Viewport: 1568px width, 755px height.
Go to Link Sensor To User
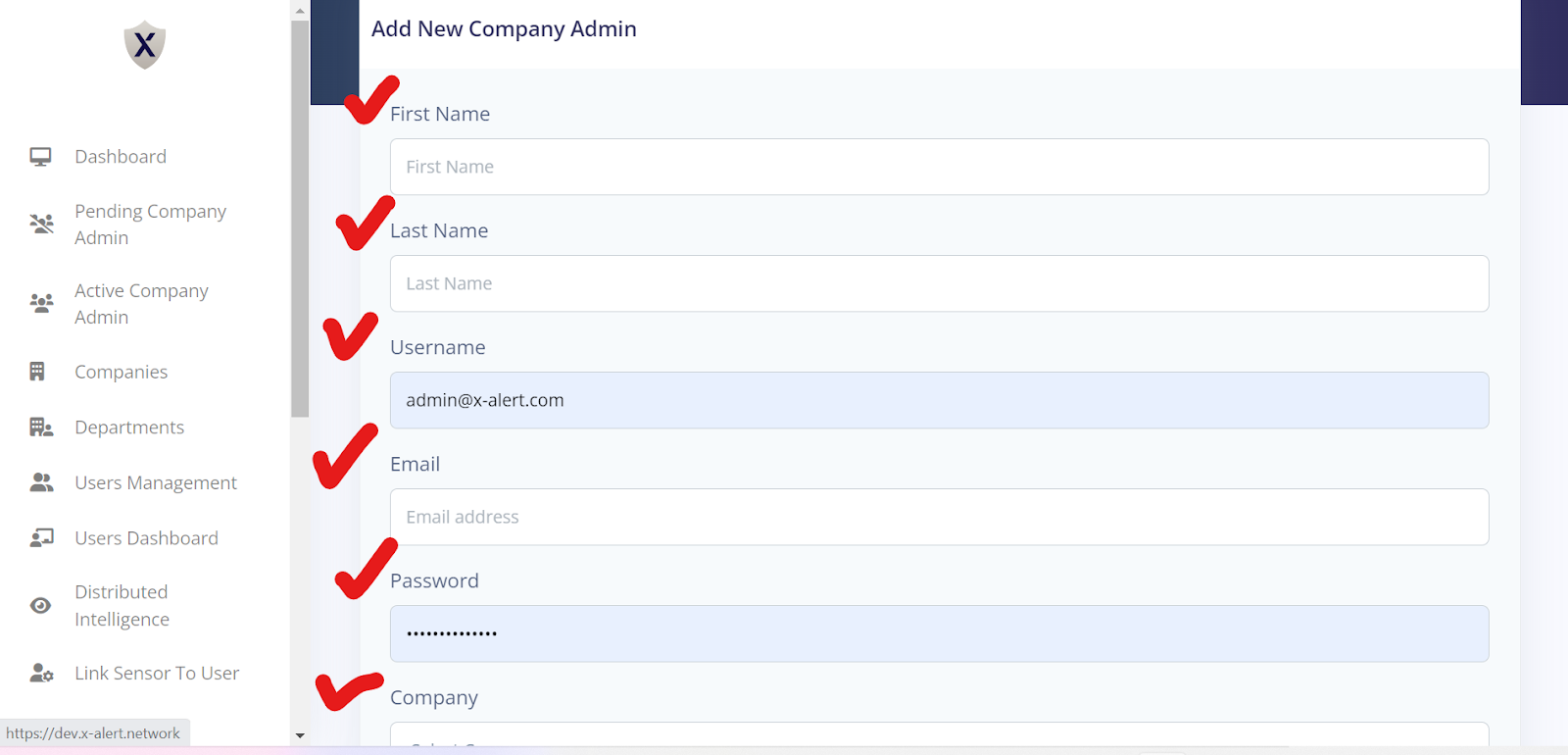(x=157, y=674)
